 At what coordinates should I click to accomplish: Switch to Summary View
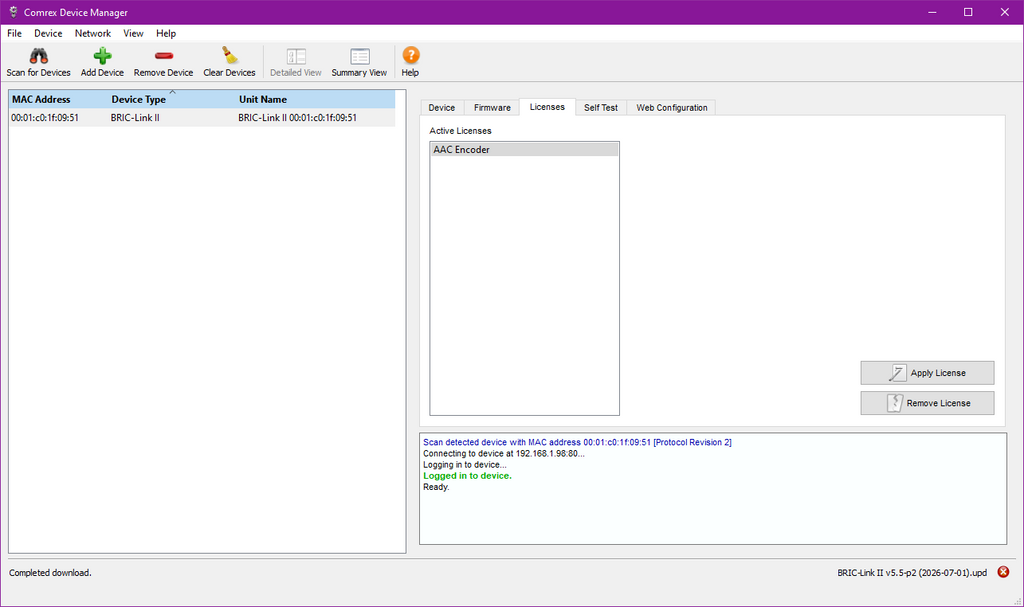click(359, 63)
